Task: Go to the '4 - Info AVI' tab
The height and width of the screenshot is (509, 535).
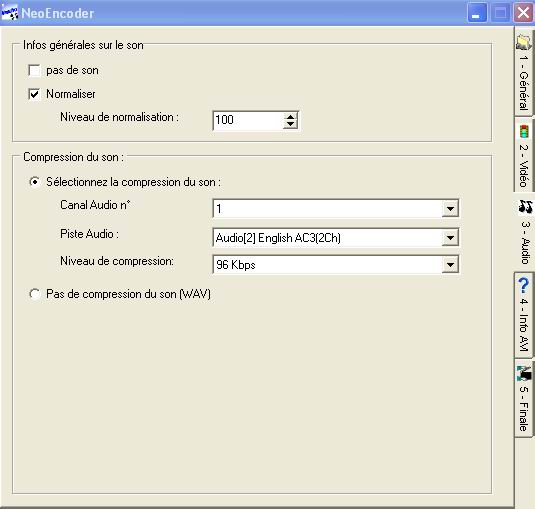Action: [523, 315]
